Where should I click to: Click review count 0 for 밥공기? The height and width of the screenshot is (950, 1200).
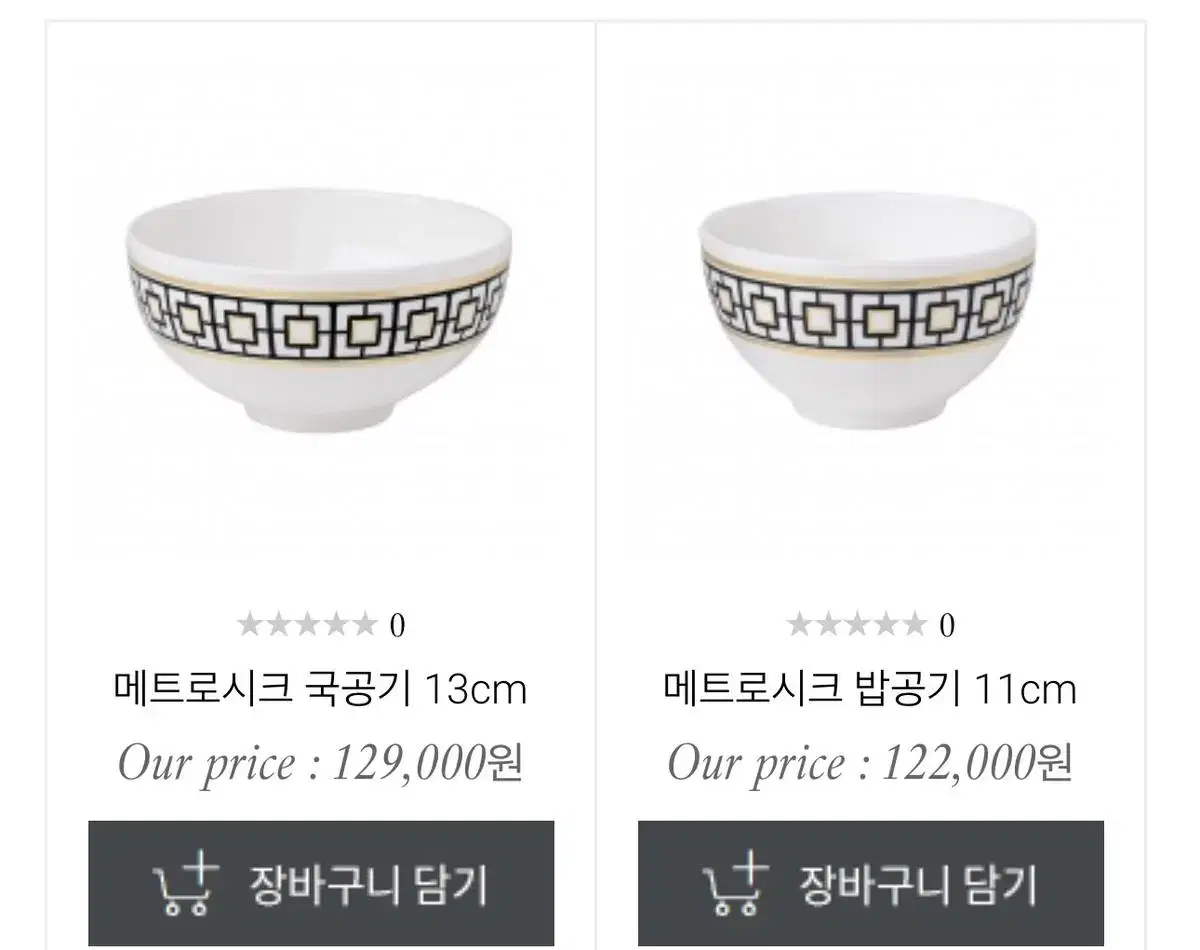pos(947,627)
